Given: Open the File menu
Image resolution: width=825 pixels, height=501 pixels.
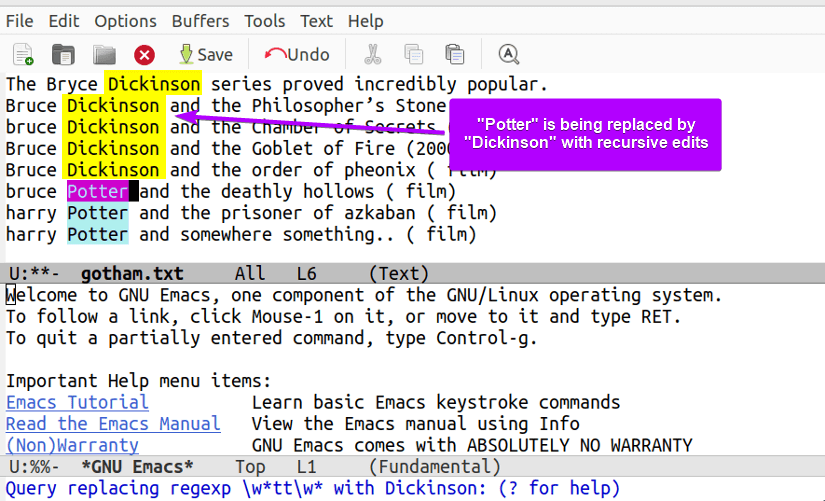Looking at the screenshot, I should coord(19,21).
